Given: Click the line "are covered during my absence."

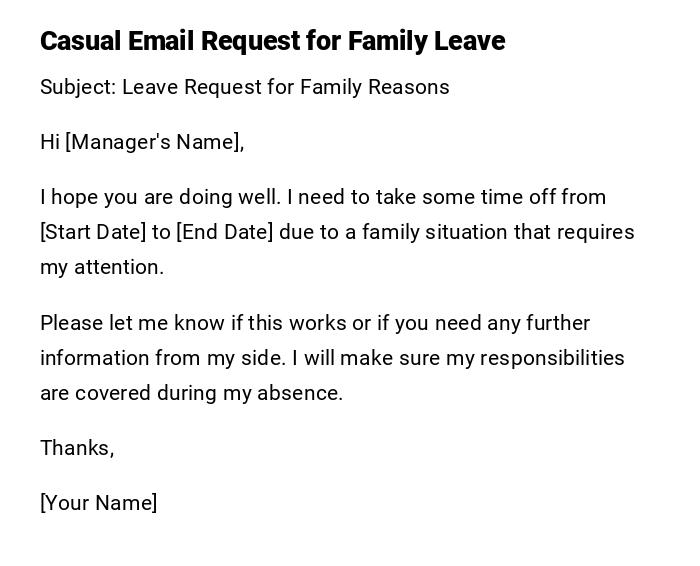Looking at the screenshot, I should click(191, 393).
